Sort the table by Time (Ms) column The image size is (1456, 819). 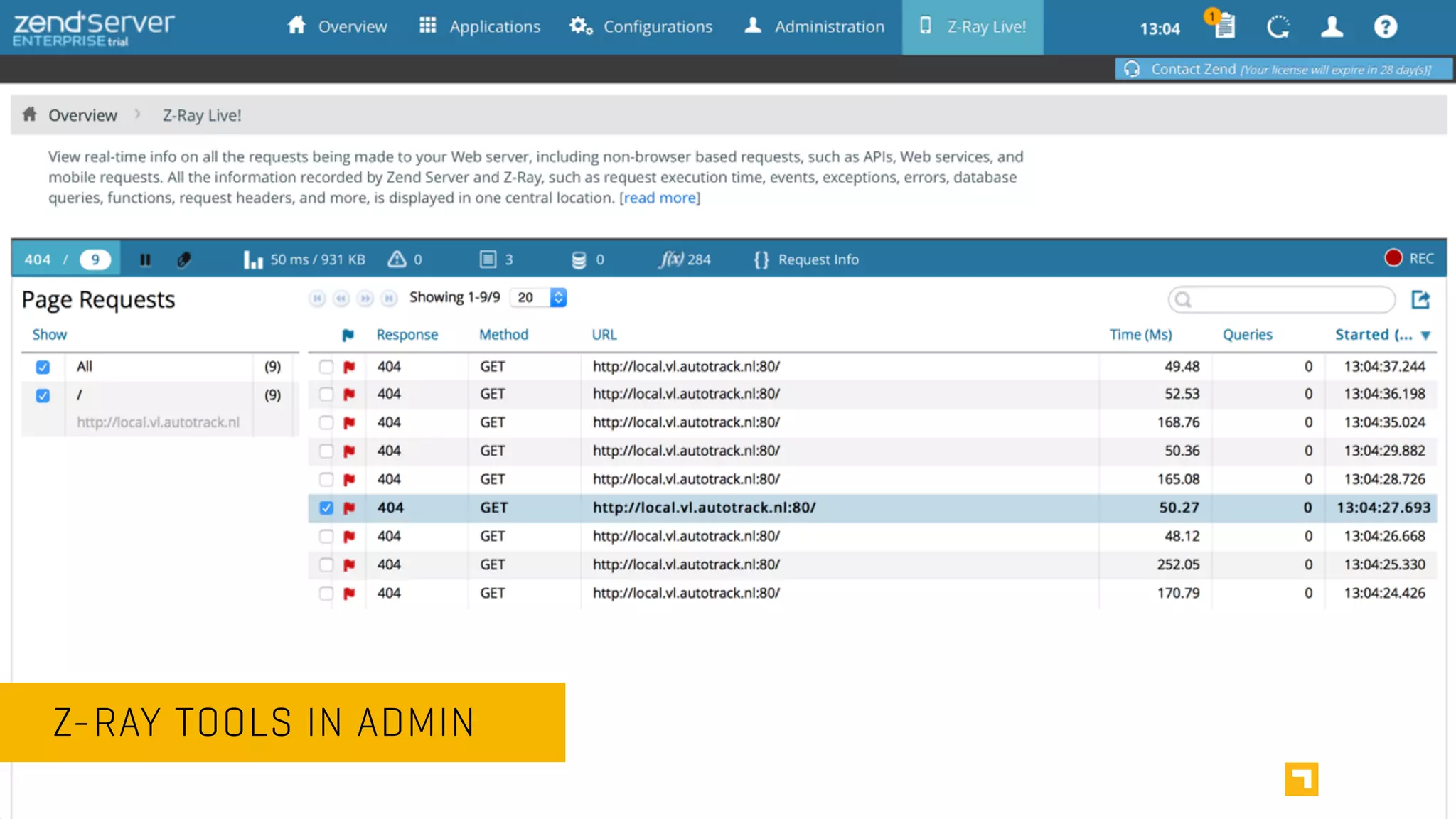(1140, 335)
